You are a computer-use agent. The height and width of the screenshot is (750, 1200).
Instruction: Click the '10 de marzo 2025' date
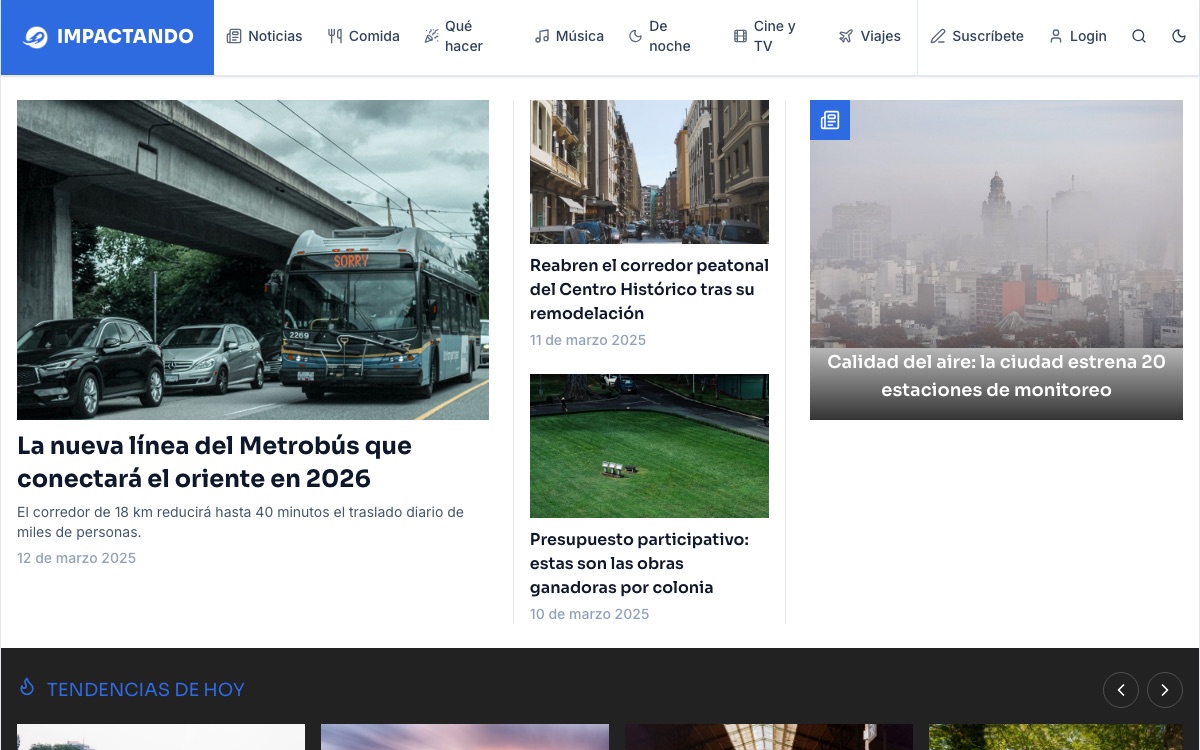(589, 614)
